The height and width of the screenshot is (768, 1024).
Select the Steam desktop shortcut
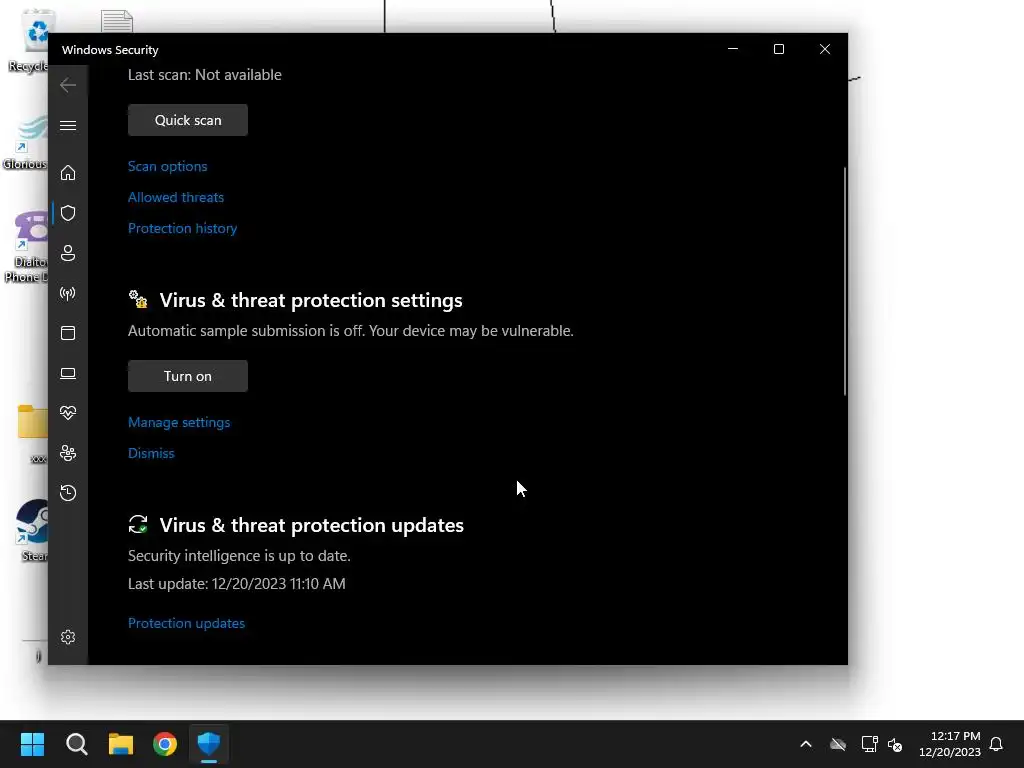33,530
